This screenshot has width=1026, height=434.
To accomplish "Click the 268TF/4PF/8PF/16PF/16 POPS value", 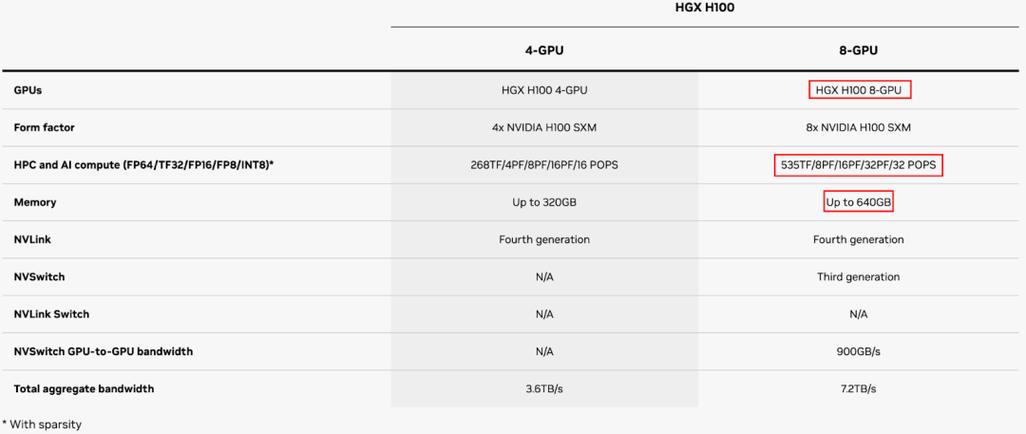I will click(544, 165).
